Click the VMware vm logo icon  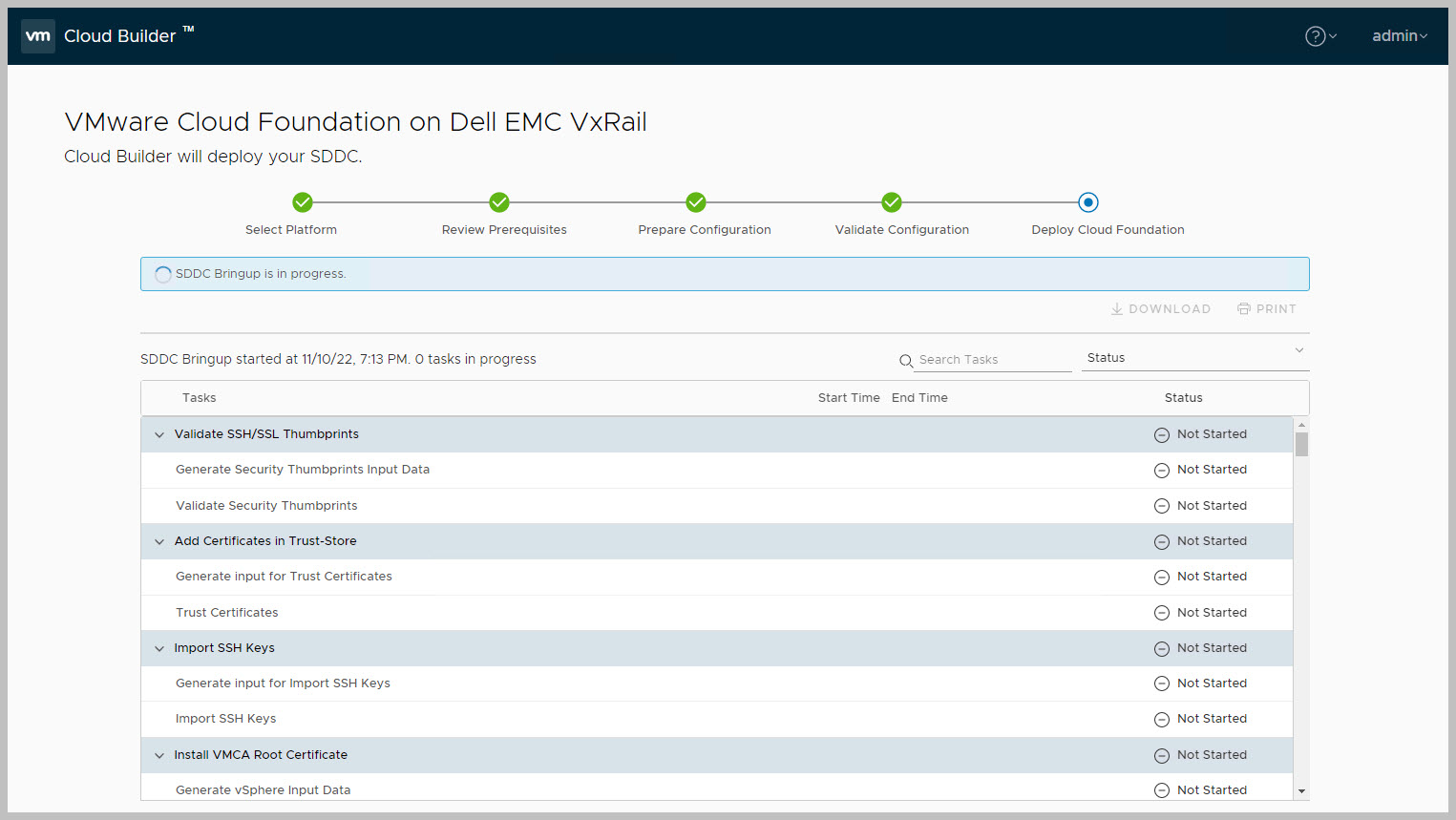(x=38, y=36)
